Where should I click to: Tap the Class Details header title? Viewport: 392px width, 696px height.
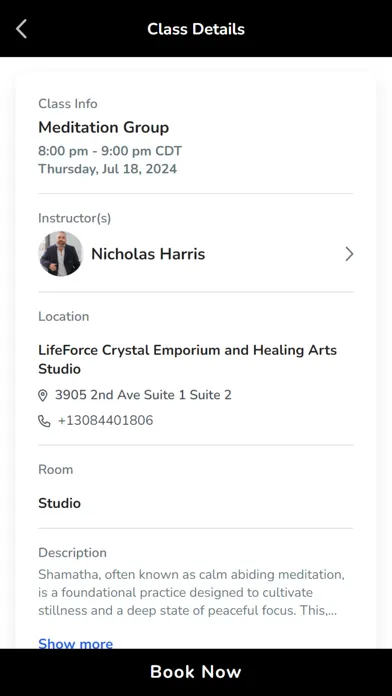click(x=196, y=29)
